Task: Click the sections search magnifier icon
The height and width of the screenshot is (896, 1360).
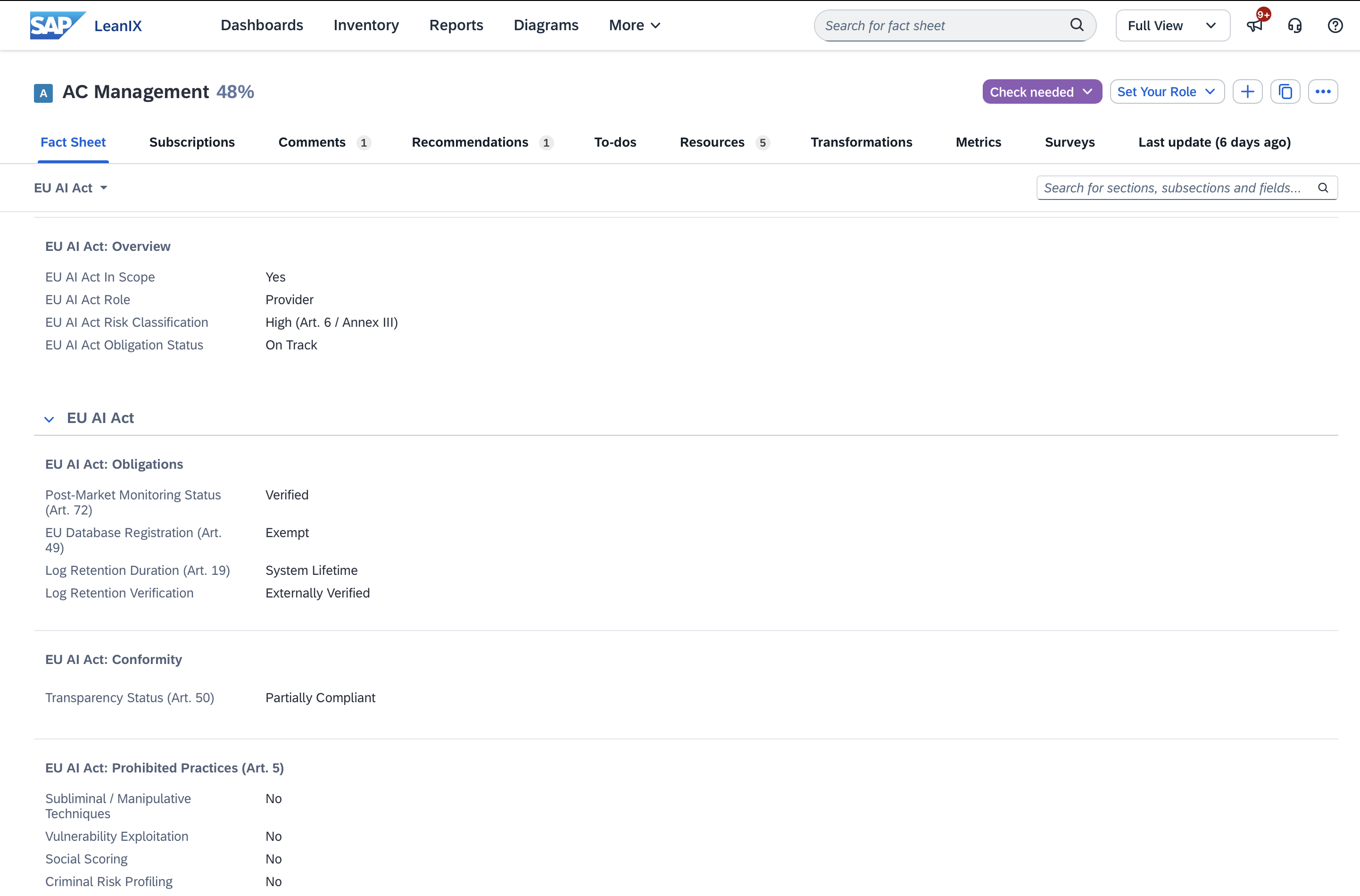Action: pyautogui.click(x=1323, y=188)
